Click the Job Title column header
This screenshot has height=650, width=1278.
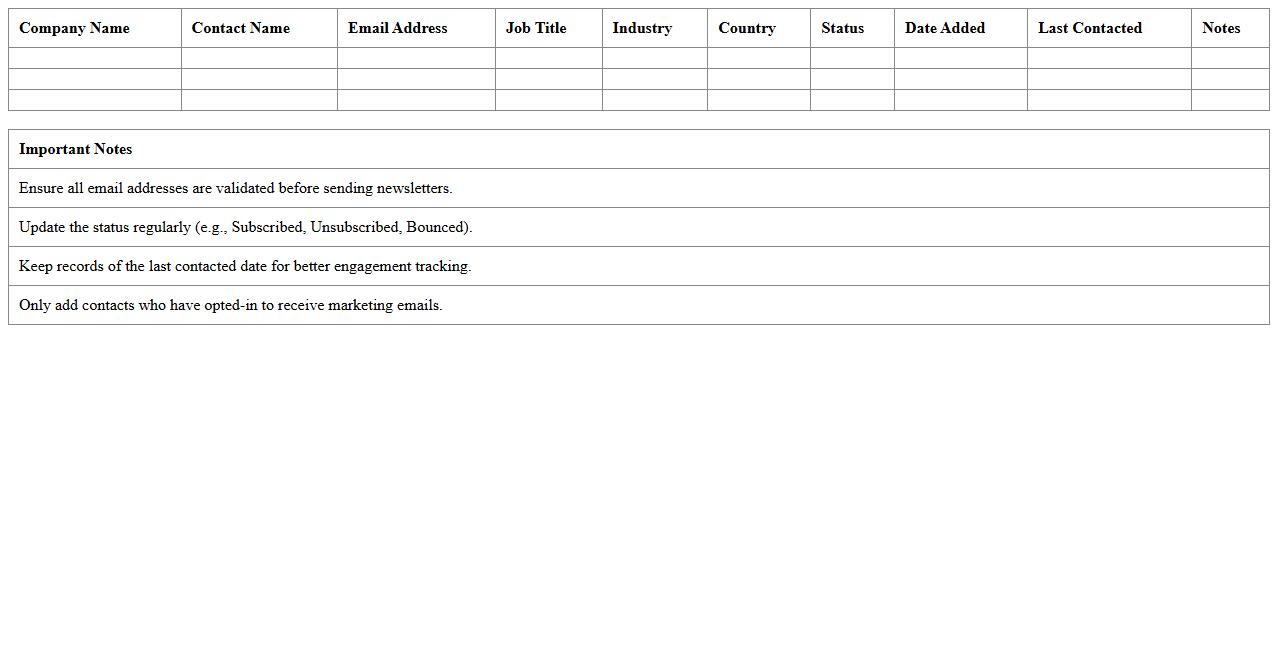pos(536,28)
